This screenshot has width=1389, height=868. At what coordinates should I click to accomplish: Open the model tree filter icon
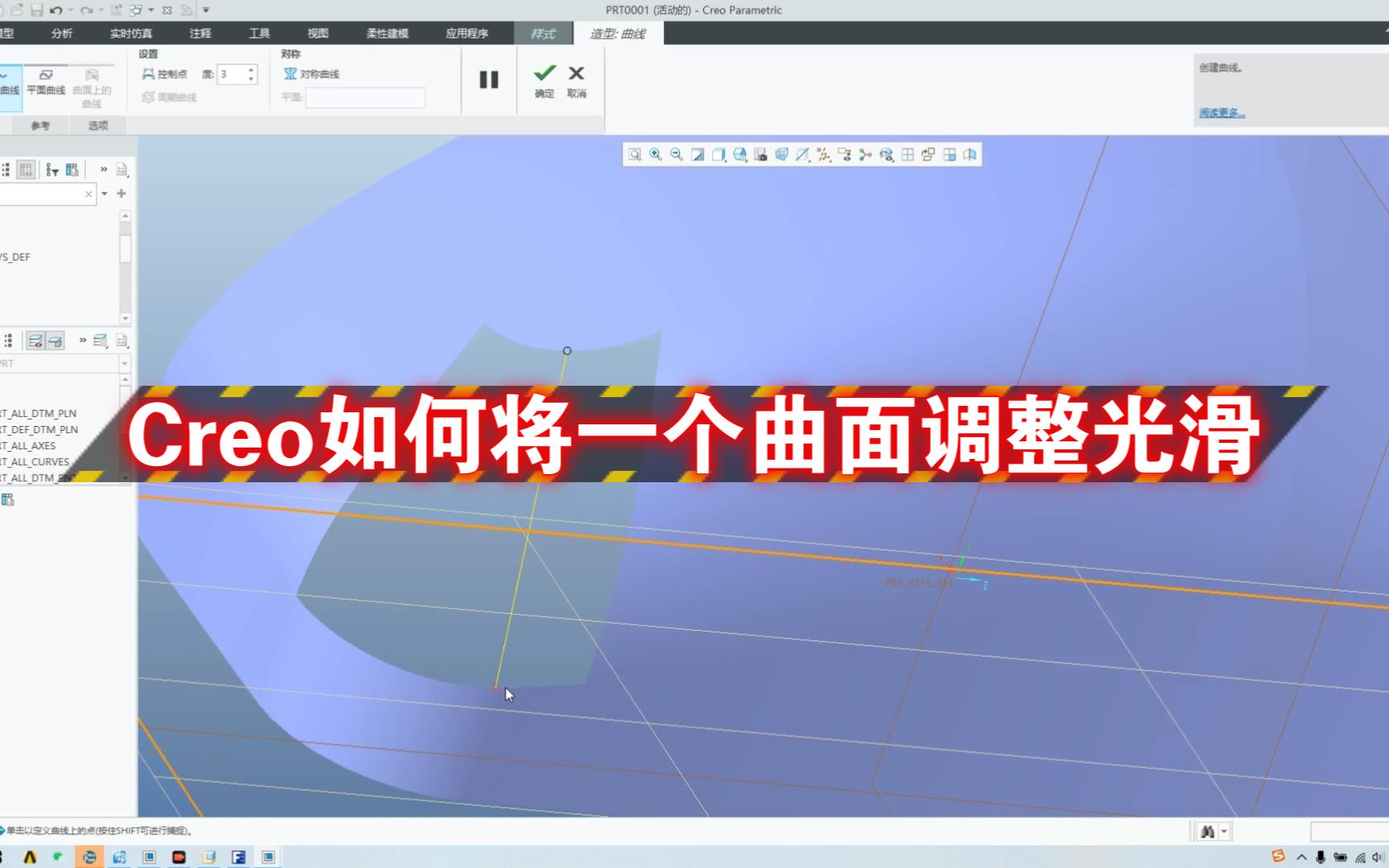pyautogui.click(x=52, y=170)
